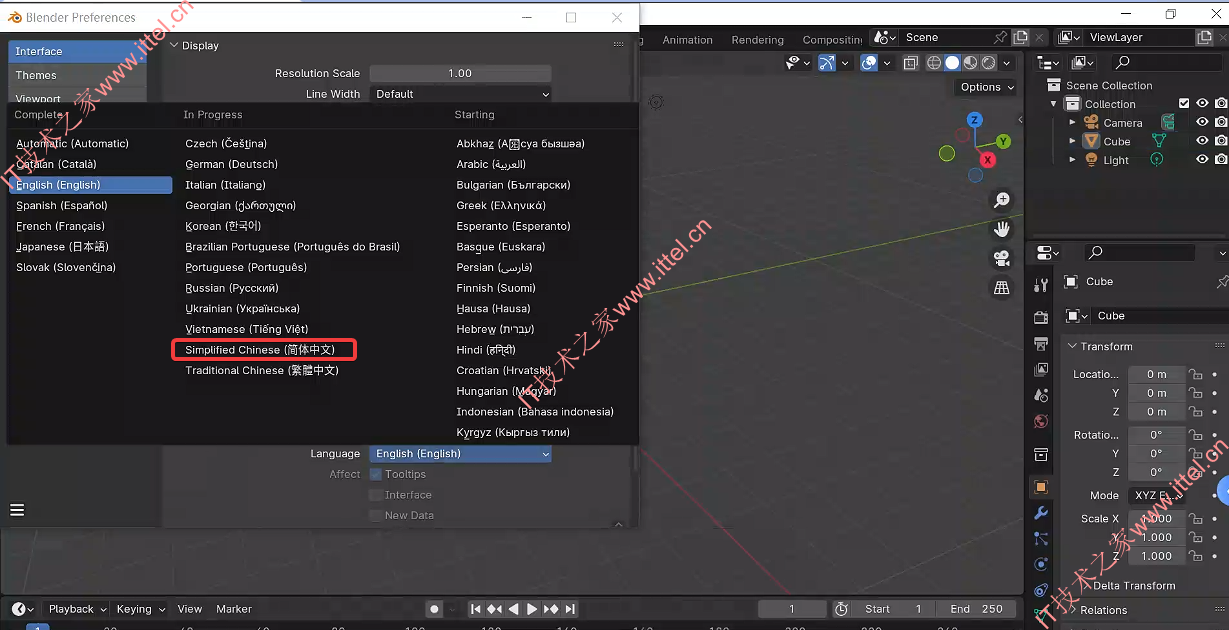Image resolution: width=1229 pixels, height=630 pixels.
Task: Open the rotation Mode dropdown
Action: point(1156,495)
